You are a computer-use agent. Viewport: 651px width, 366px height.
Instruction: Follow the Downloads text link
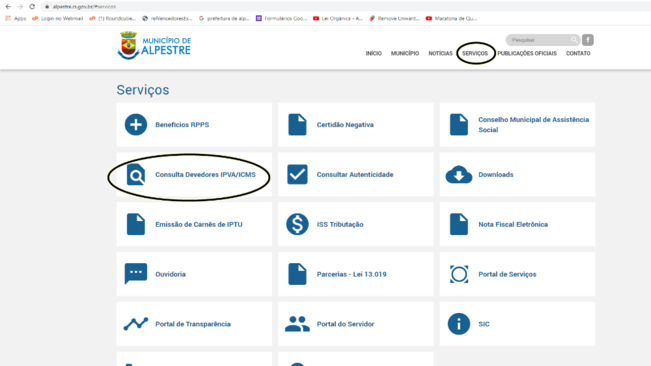(x=496, y=174)
